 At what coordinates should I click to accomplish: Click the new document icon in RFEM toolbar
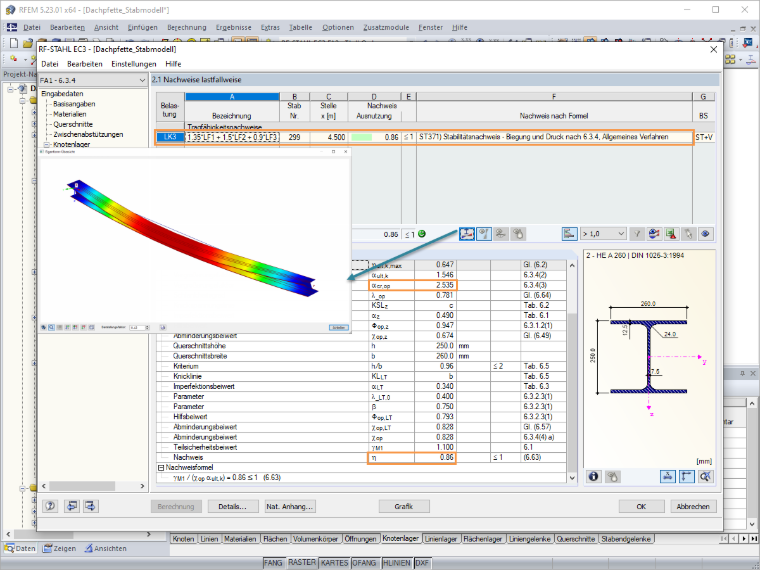pos(14,43)
